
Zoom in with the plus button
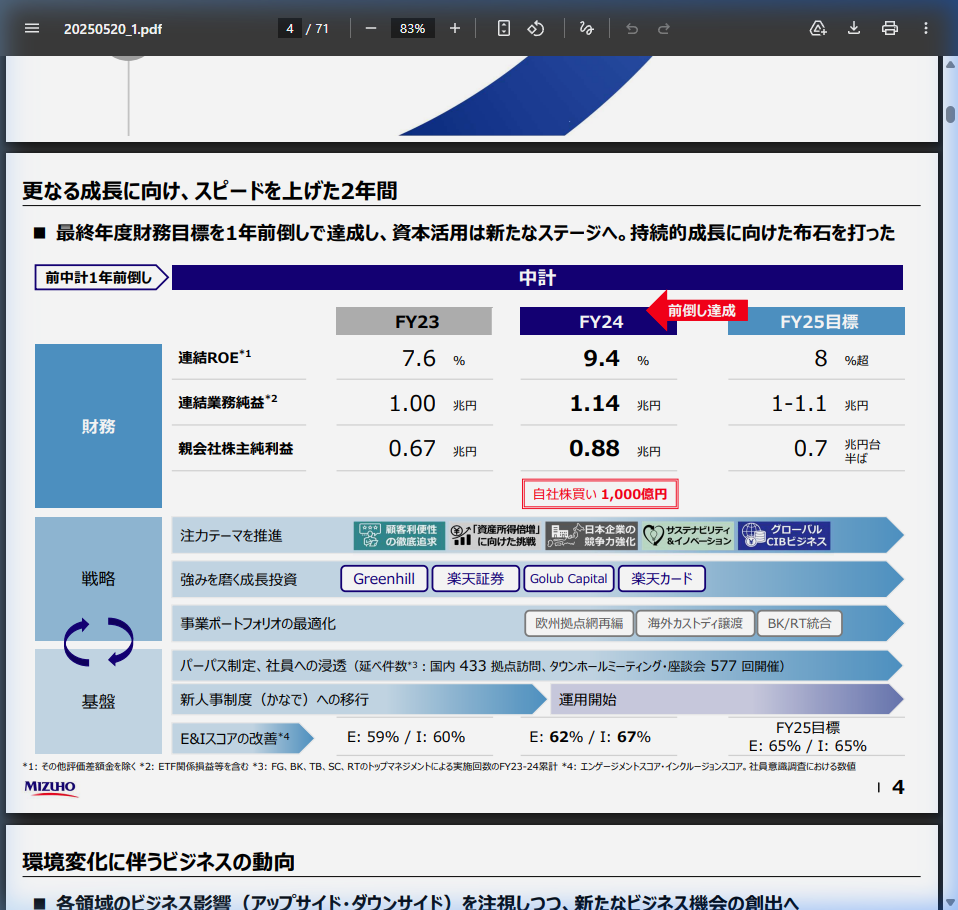coord(455,28)
